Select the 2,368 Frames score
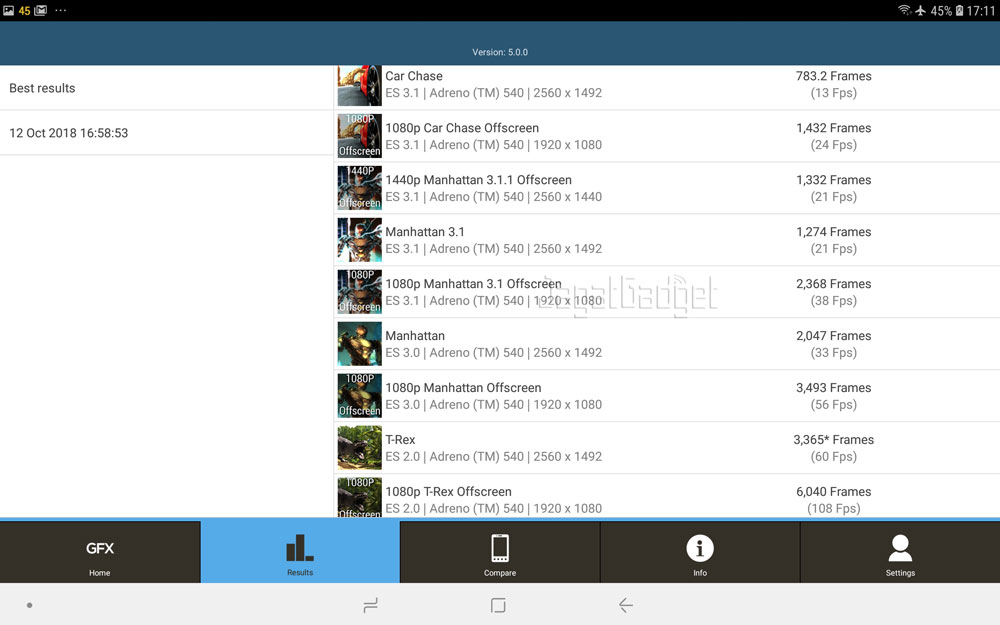The image size is (1000, 625). (834, 284)
